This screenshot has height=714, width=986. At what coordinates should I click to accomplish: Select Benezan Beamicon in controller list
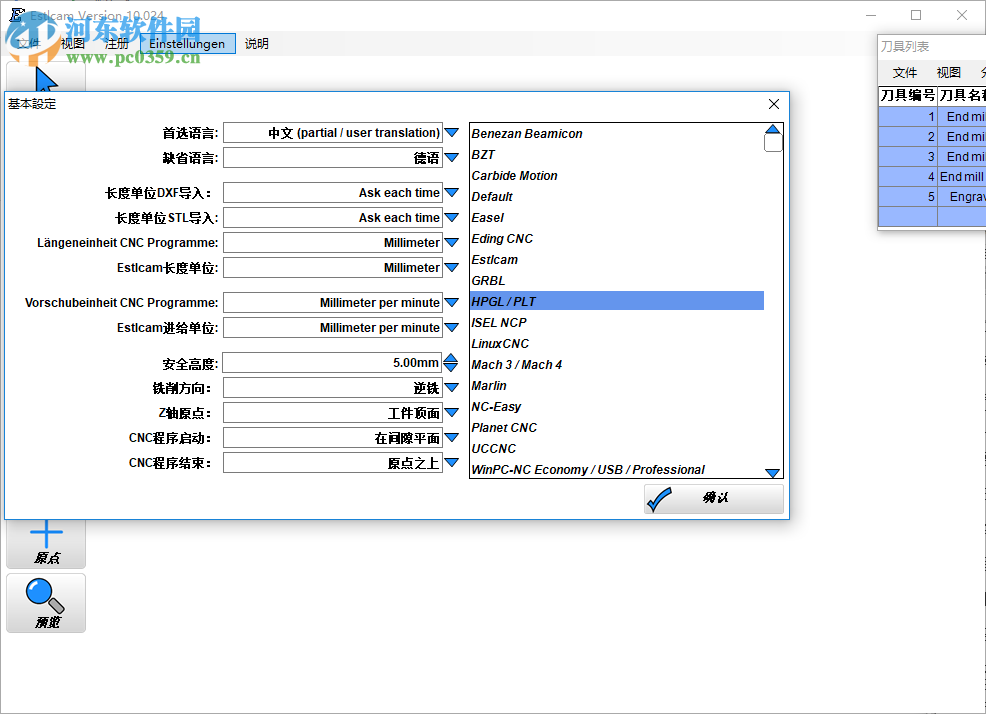click(x=617, y=133)
